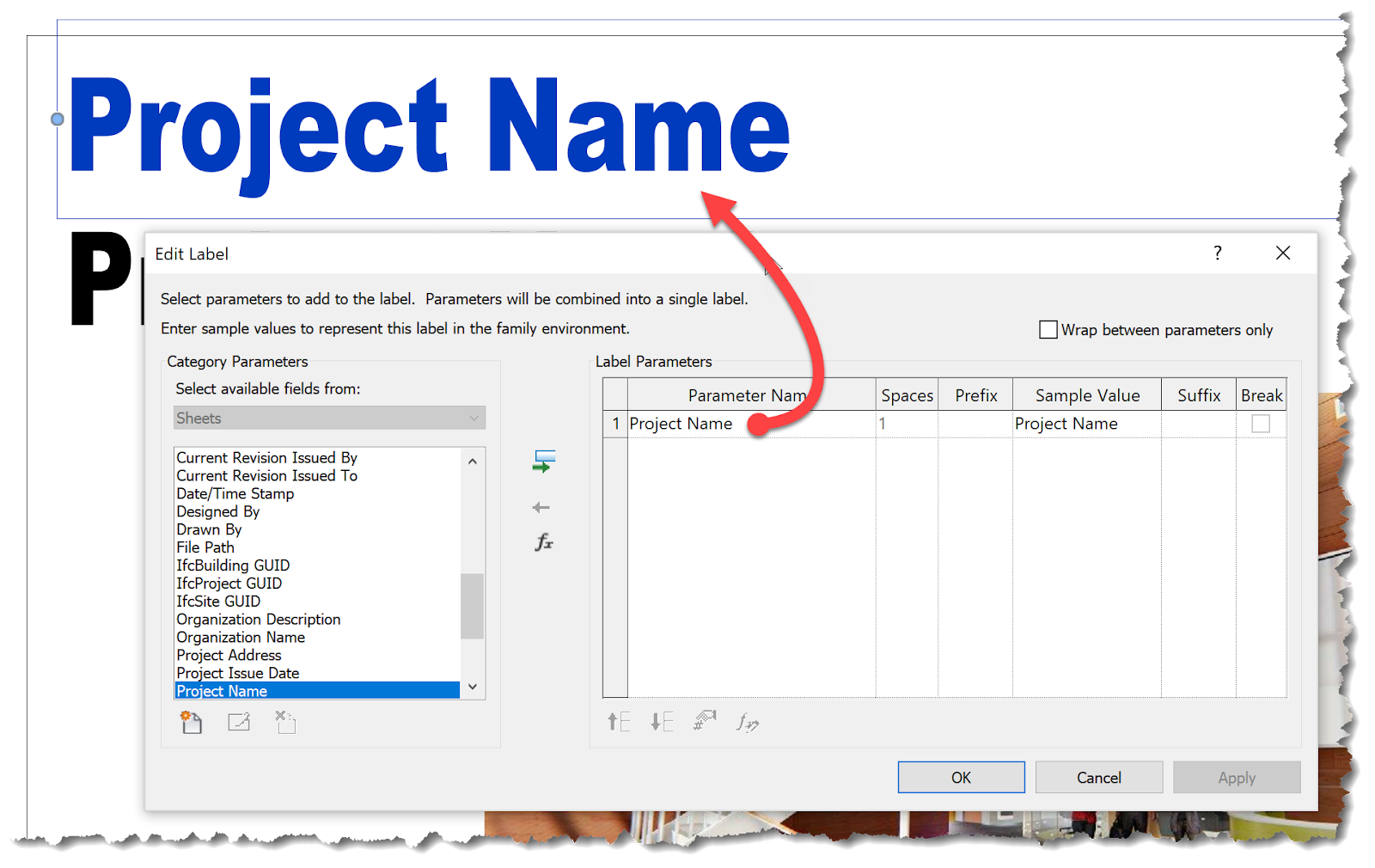Remove parameter from label using left arrow icon
1375x868 pixels.
tap(541, 507)
